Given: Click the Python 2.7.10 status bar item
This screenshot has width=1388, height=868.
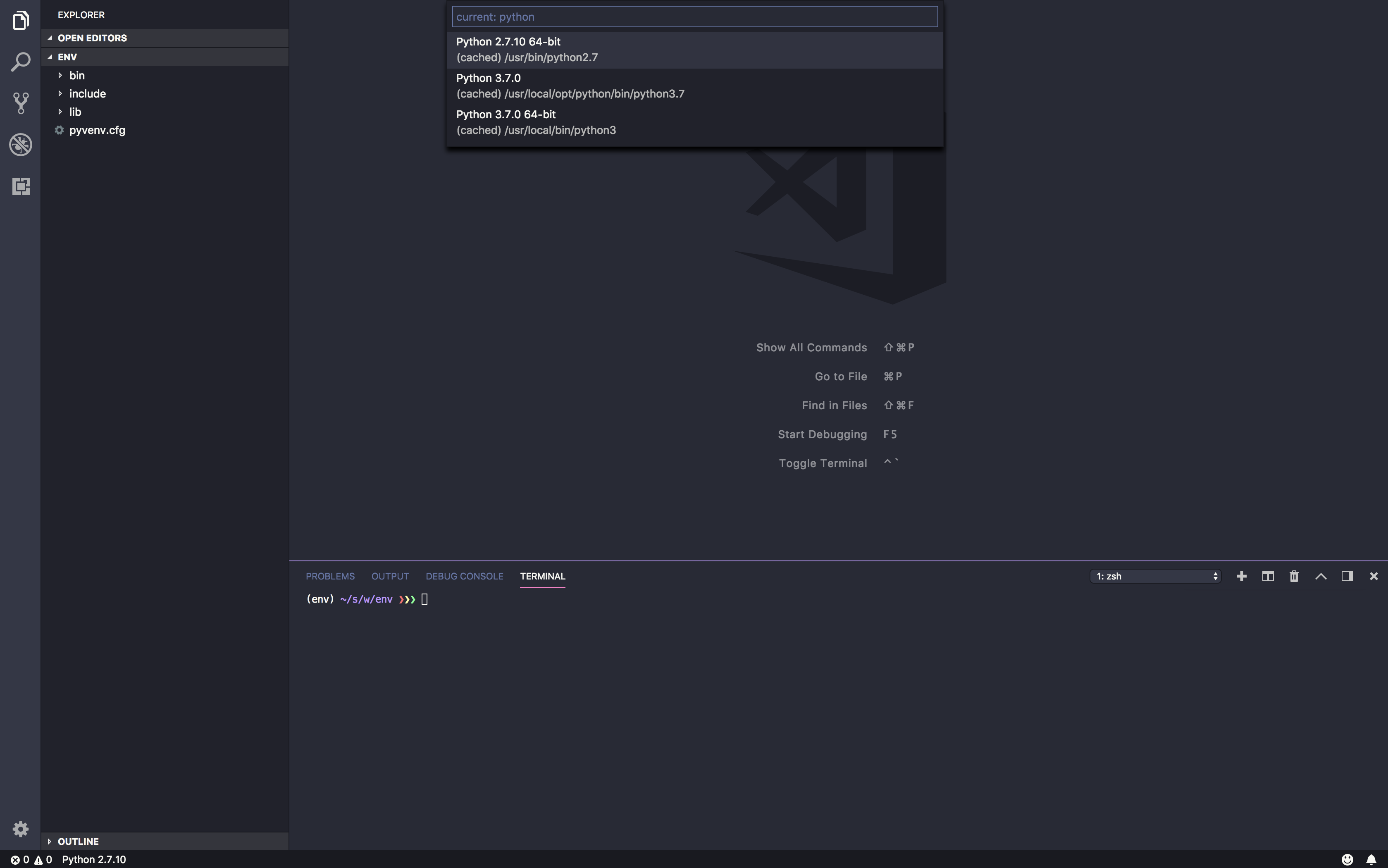Looking at the screenshot, I should point(93,859).
